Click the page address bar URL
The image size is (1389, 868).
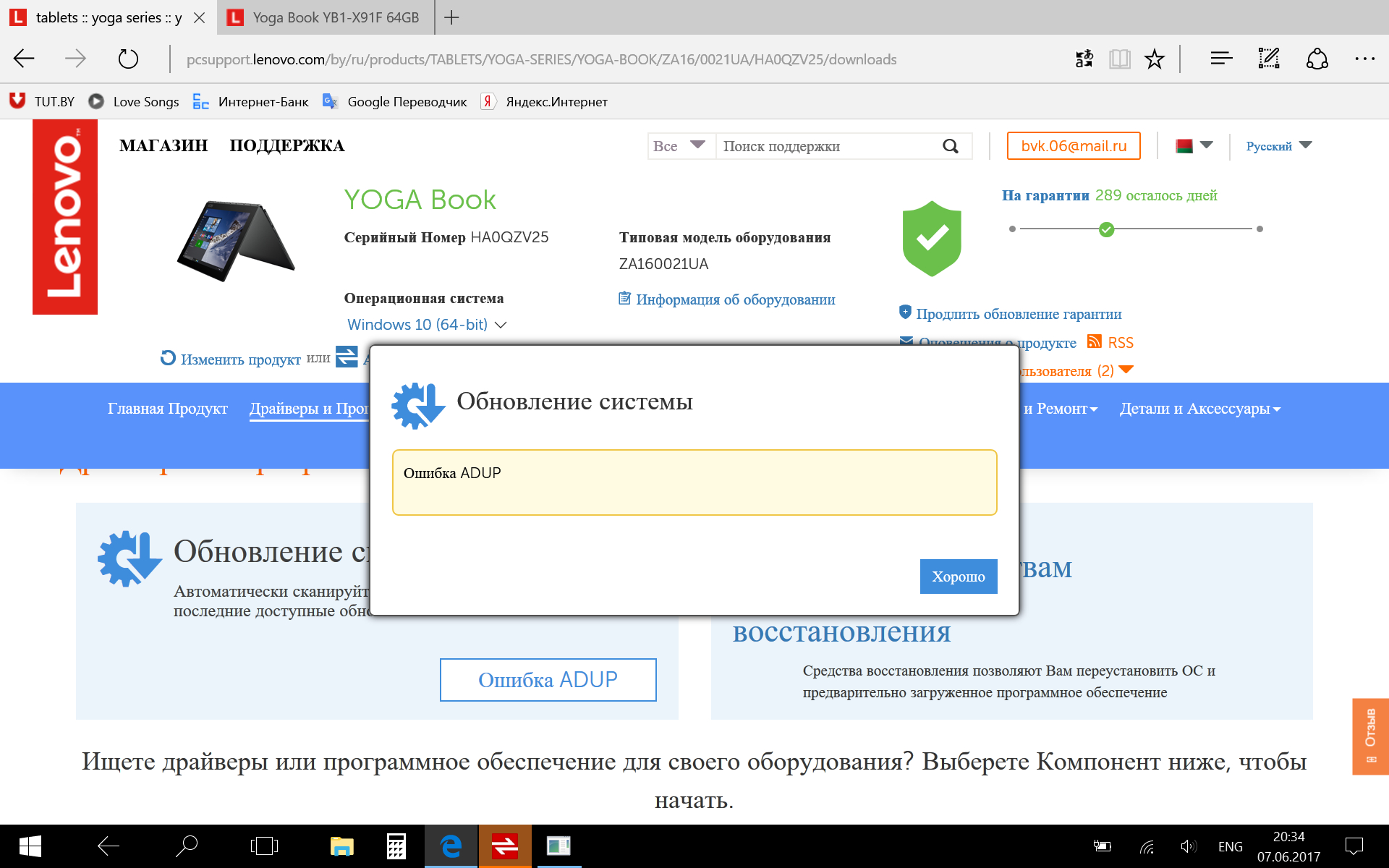coord(541,59)
